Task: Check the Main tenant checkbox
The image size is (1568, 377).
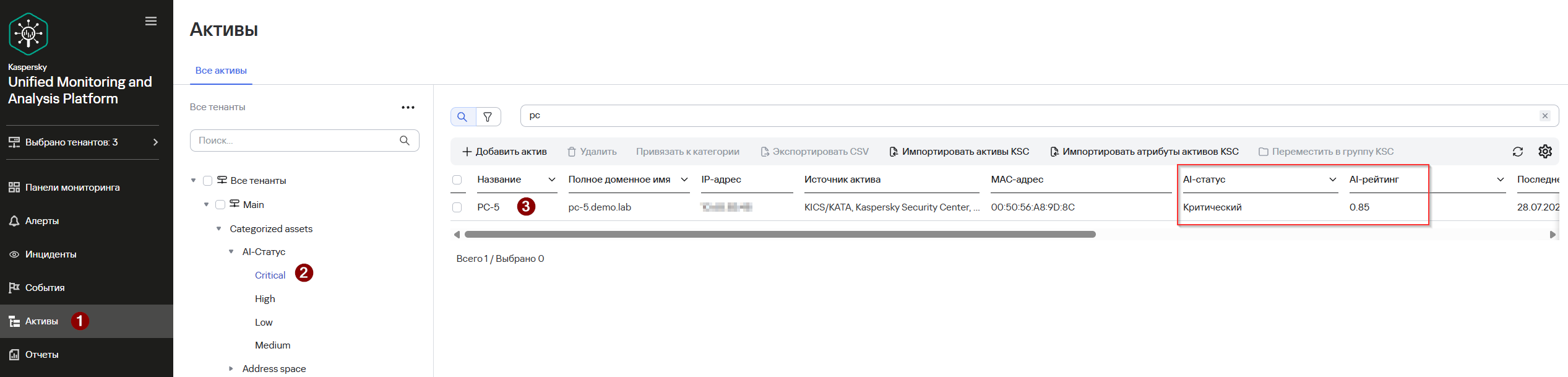Action: pos(220,205)
